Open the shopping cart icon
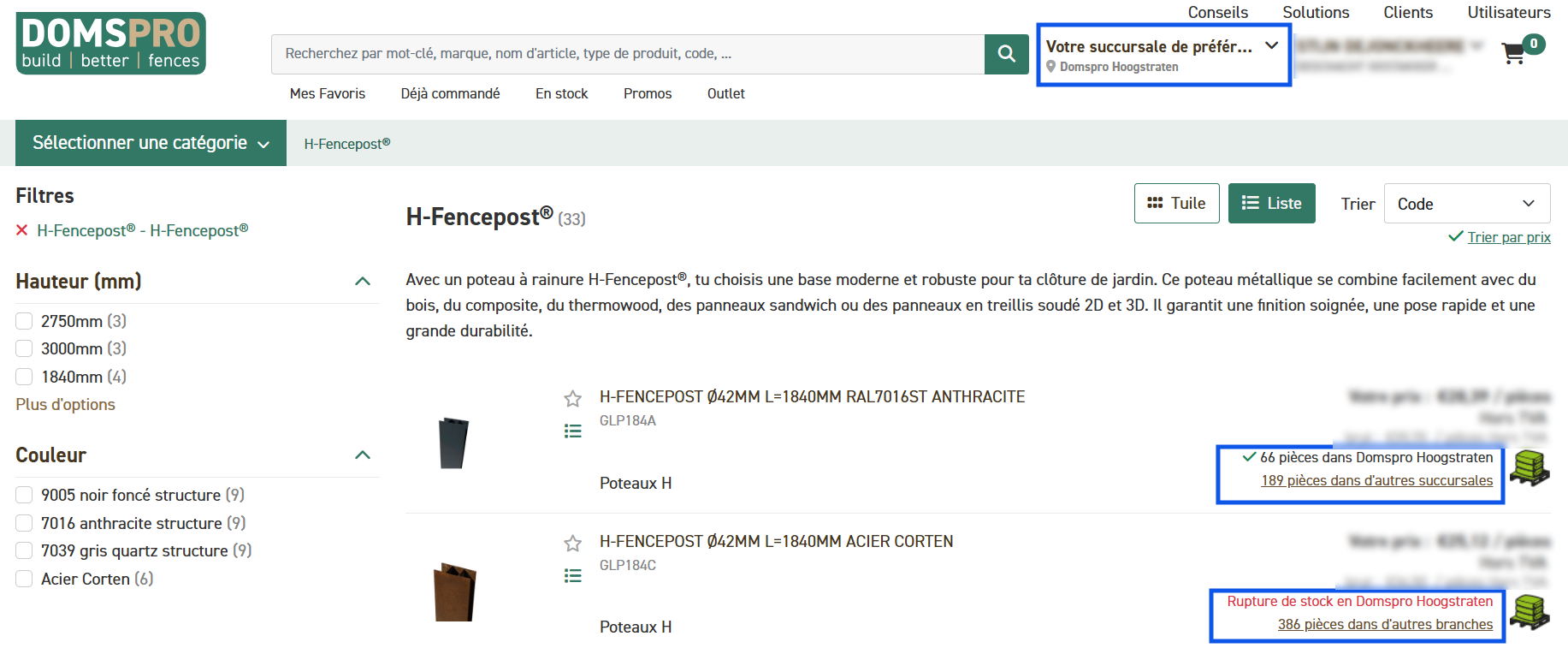1568x648 pixels. (1513, 53)
